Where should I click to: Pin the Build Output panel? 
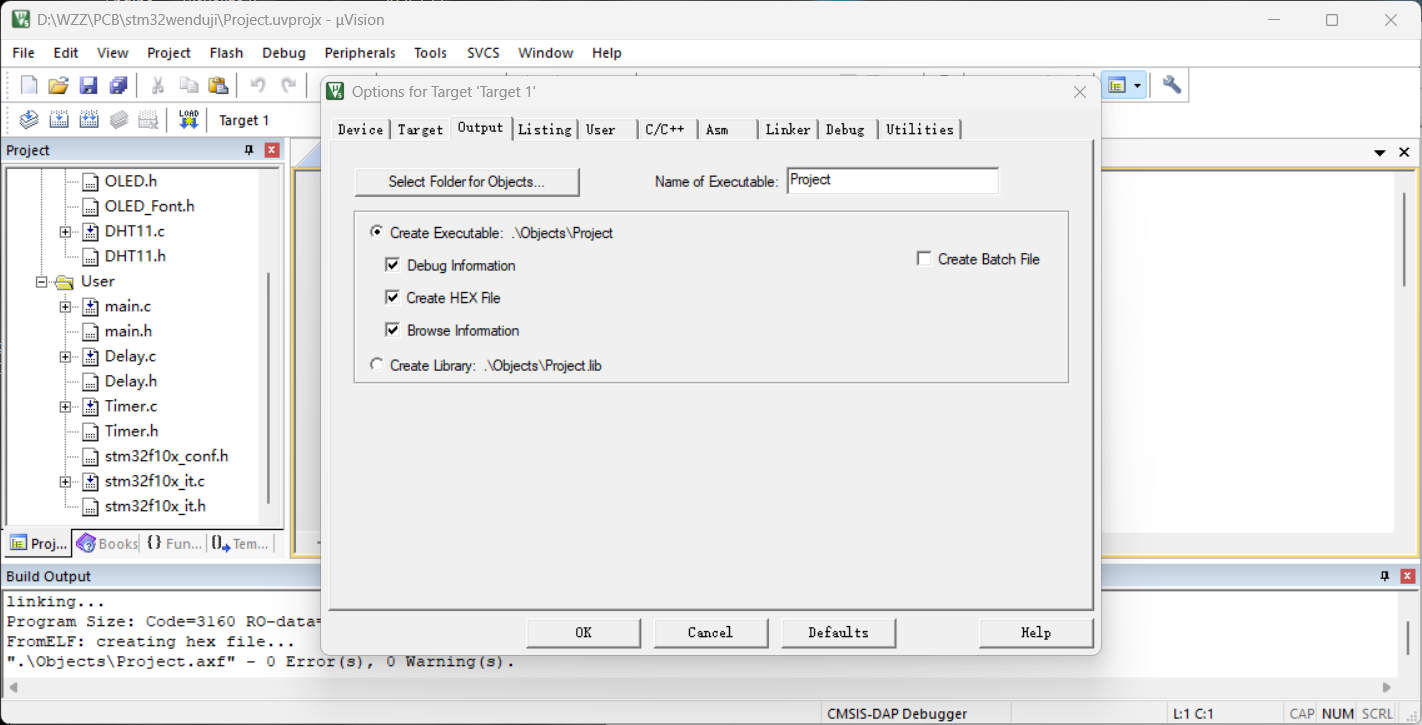(1385, 576)
